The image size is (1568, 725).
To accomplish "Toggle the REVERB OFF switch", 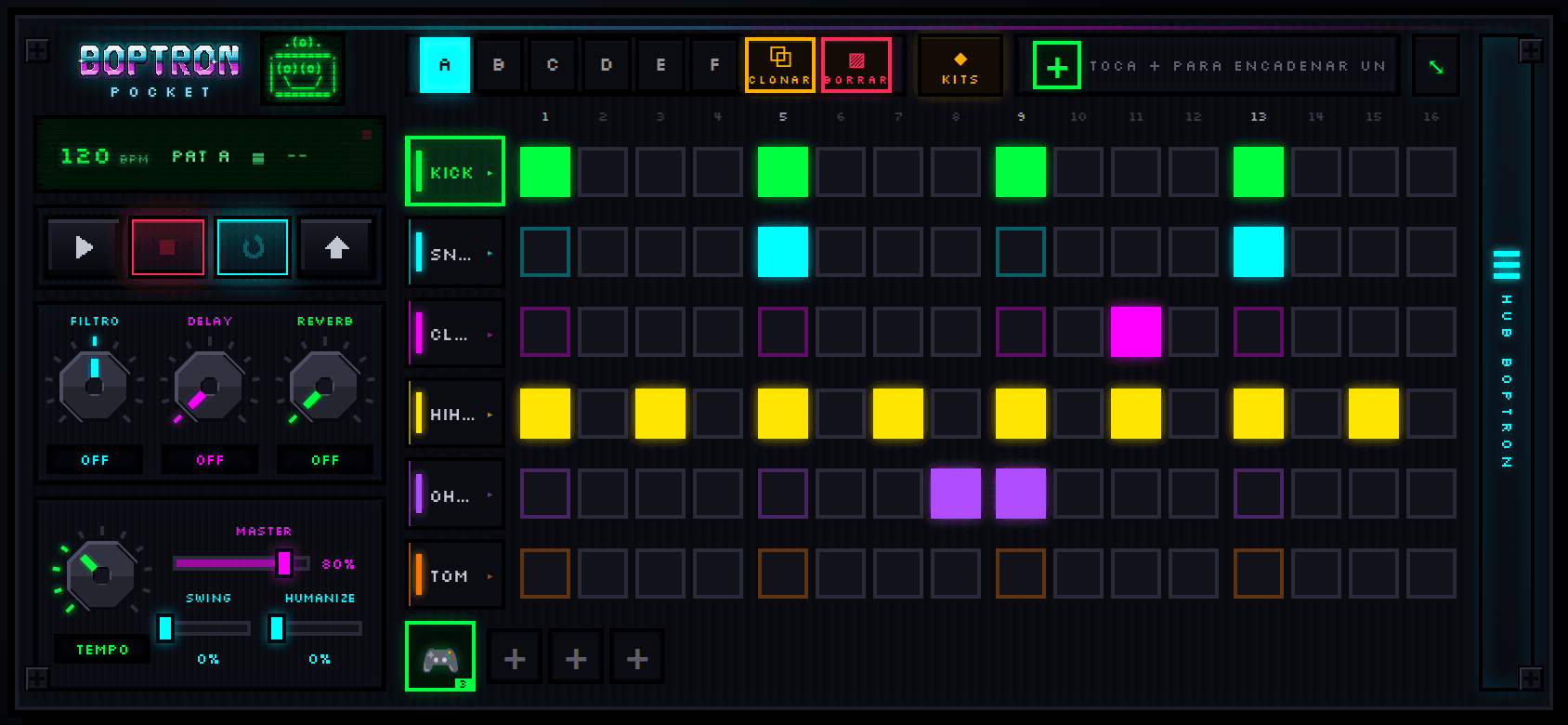I will click(325, 460).
